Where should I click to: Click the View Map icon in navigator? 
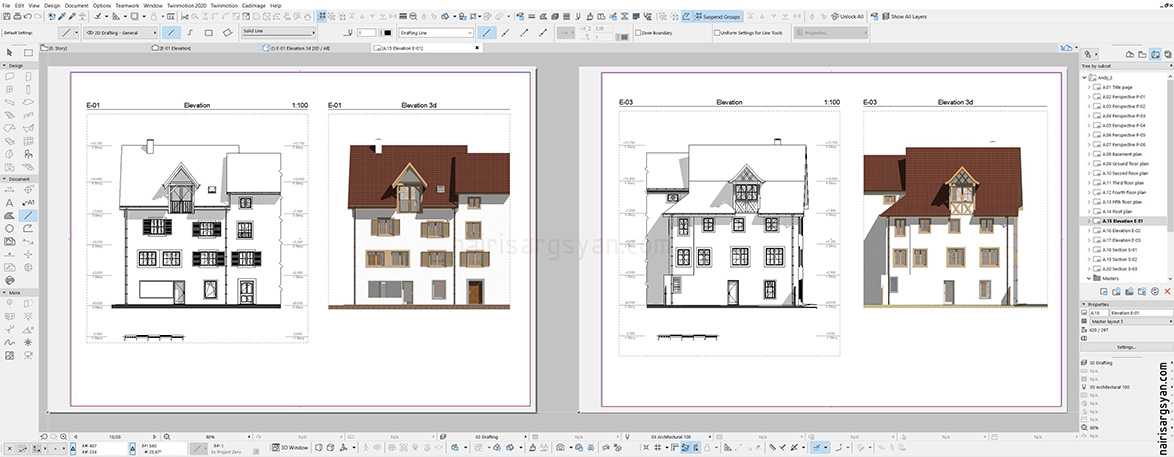click(1143, 55)
